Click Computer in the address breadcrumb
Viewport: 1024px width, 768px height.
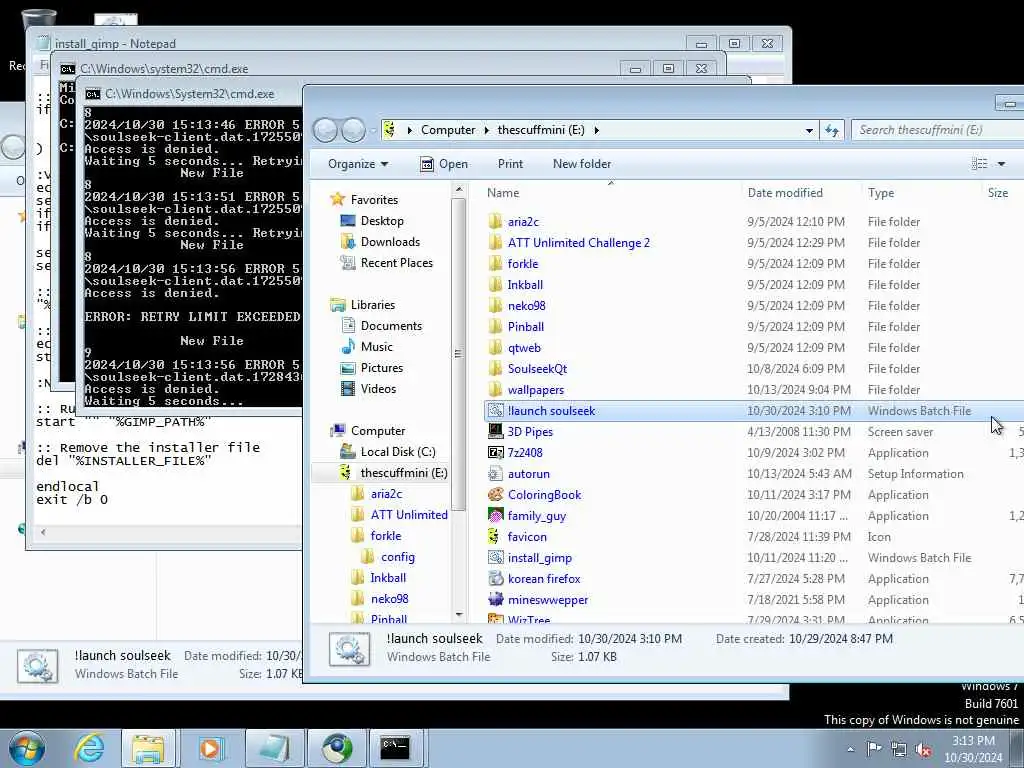(448, 130)
